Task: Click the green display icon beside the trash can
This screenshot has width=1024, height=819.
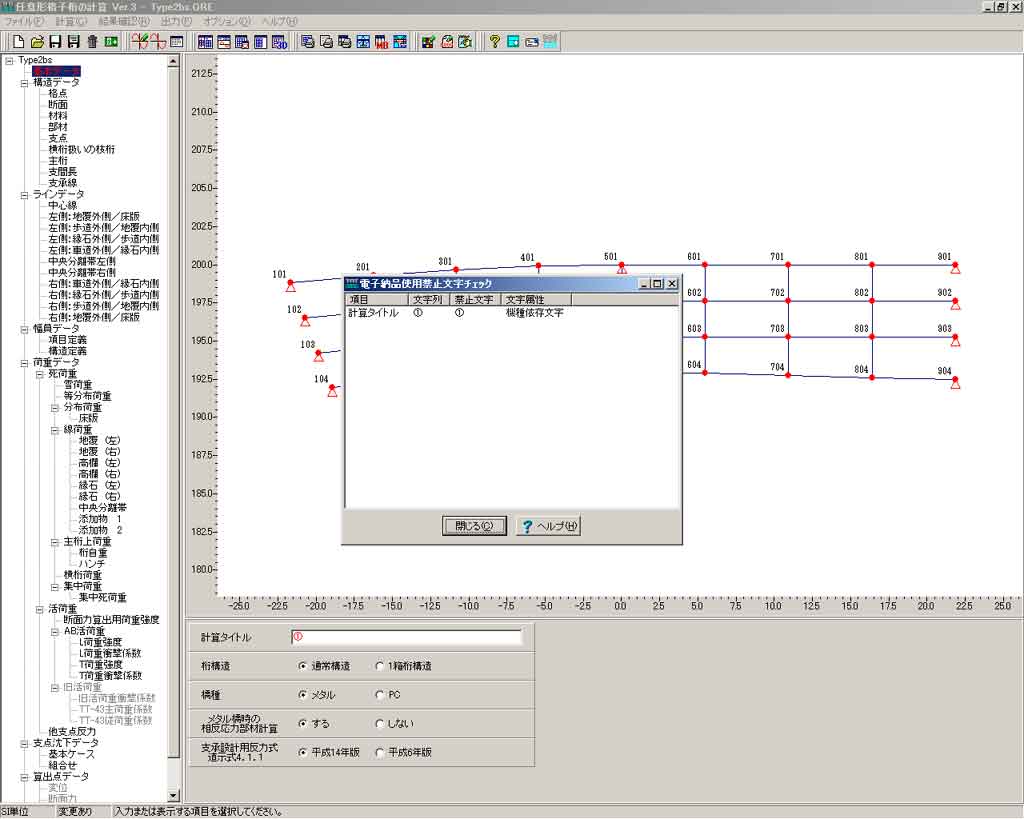Action: (111, 42)
